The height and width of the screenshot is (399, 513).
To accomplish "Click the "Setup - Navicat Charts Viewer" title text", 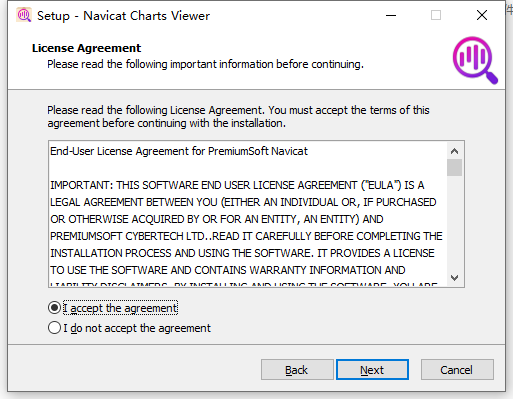I will [123, 16].
